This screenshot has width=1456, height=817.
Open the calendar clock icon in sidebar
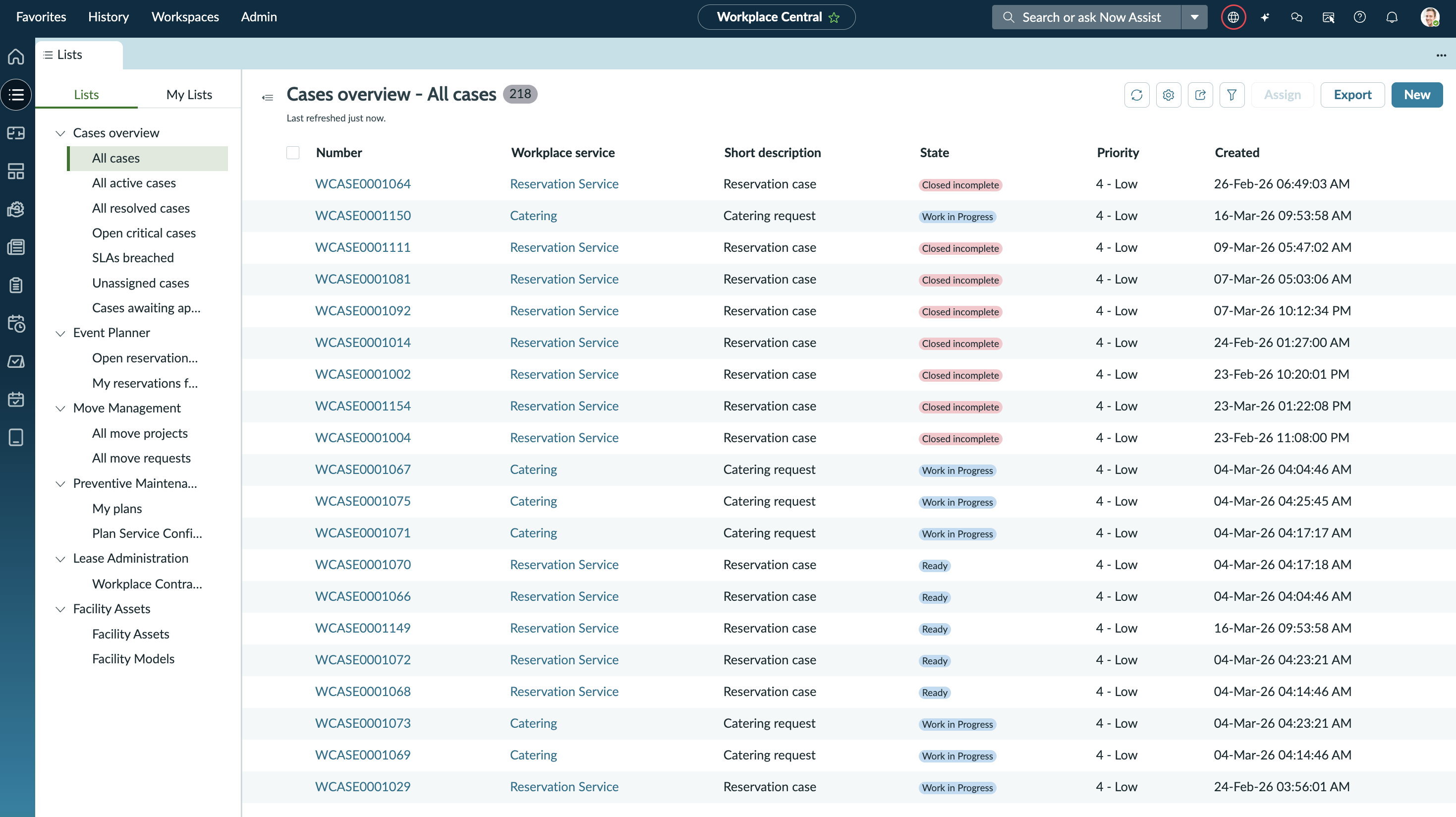[16, 323]
